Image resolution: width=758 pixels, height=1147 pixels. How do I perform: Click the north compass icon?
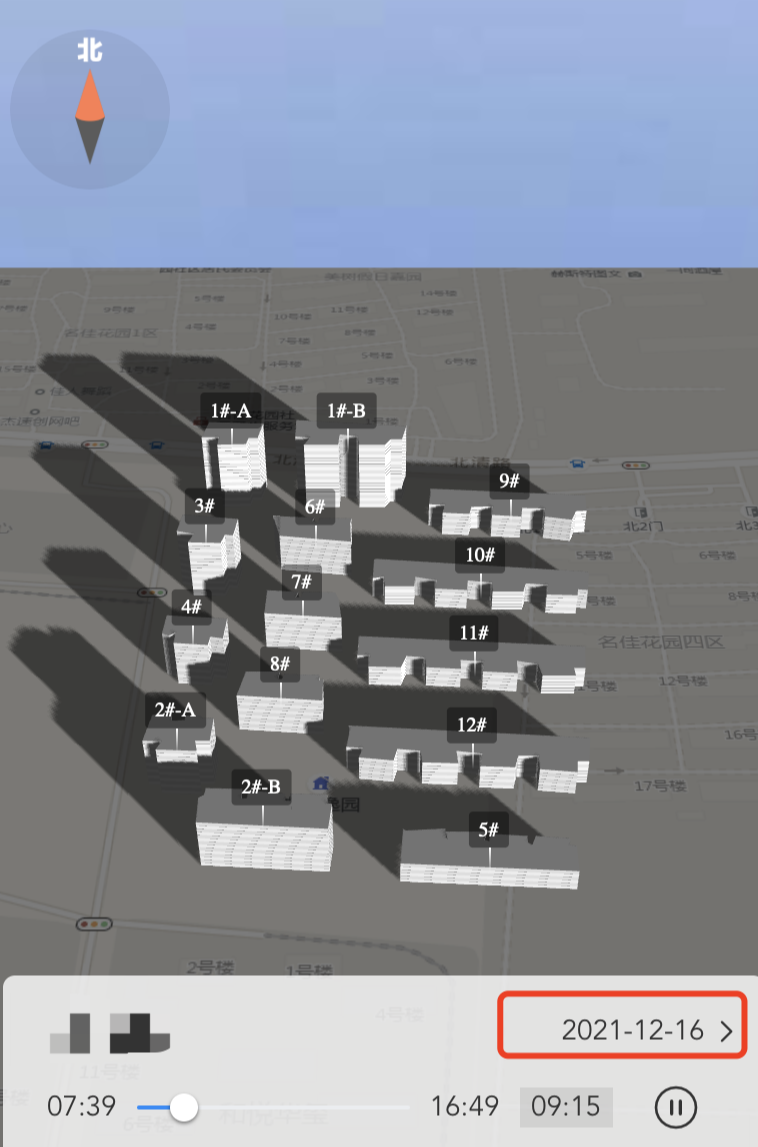[90, 110]
